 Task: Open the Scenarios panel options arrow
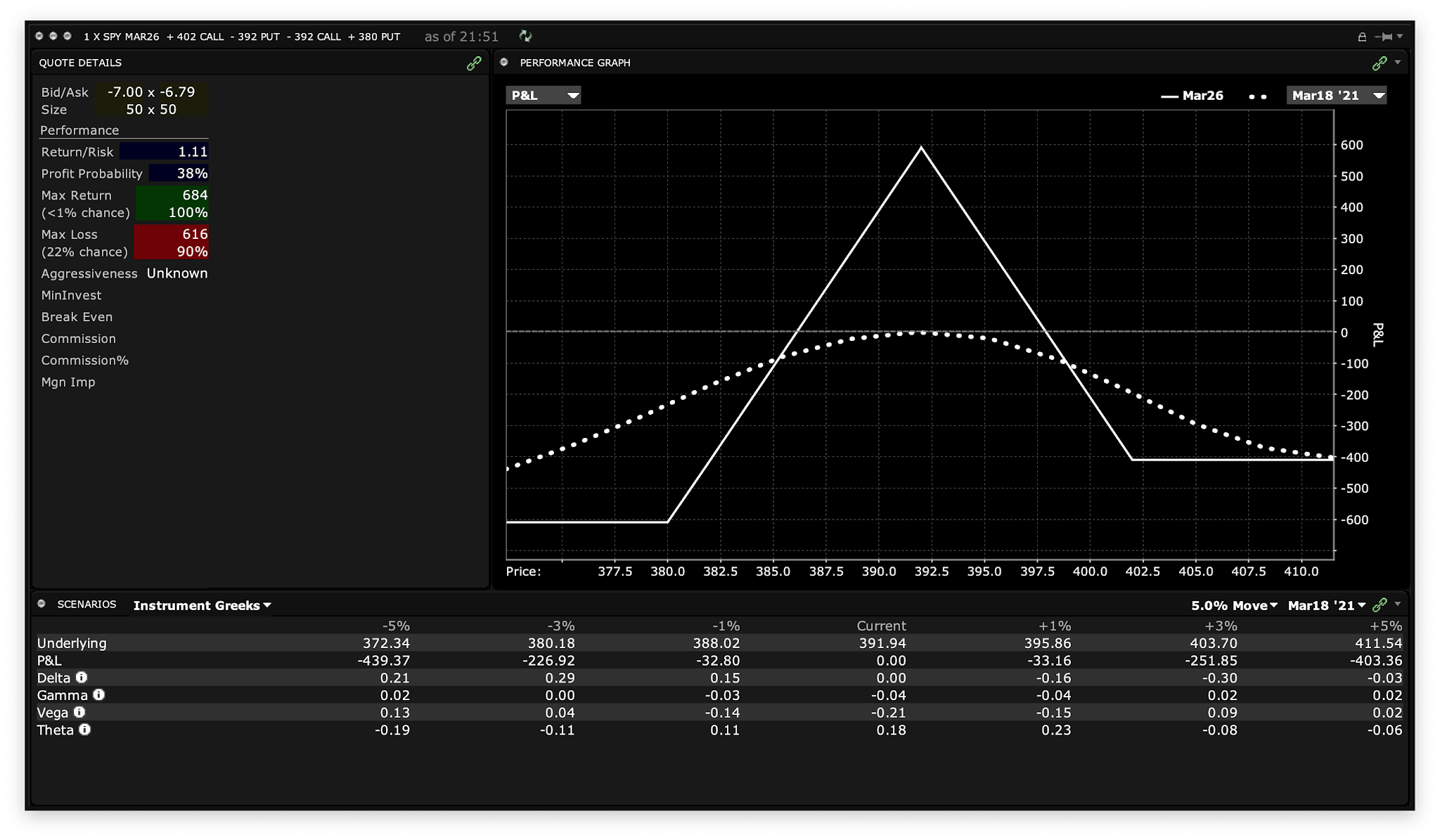[1397, 604]
